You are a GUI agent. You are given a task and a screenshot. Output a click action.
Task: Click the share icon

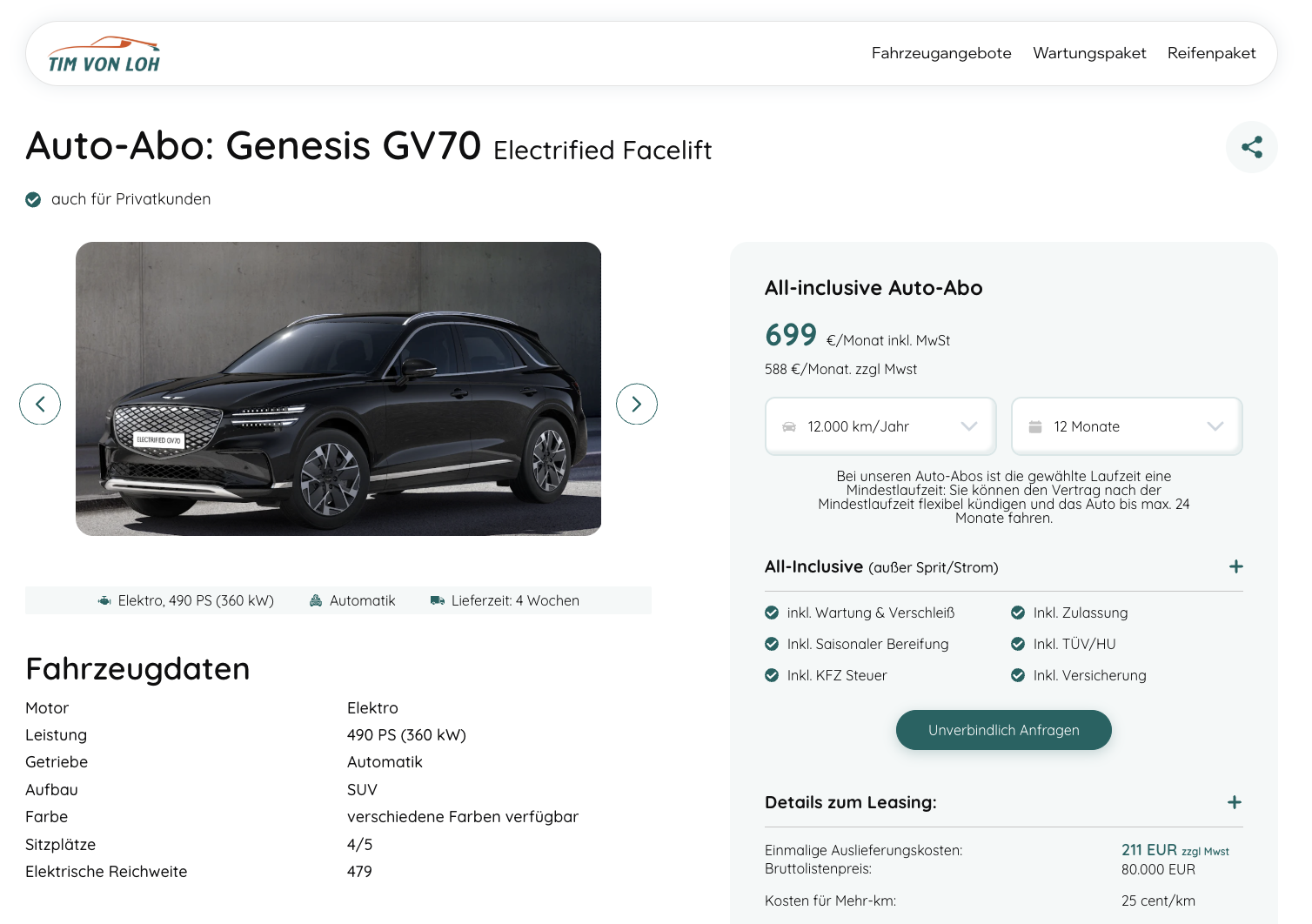pos(1251,147)
